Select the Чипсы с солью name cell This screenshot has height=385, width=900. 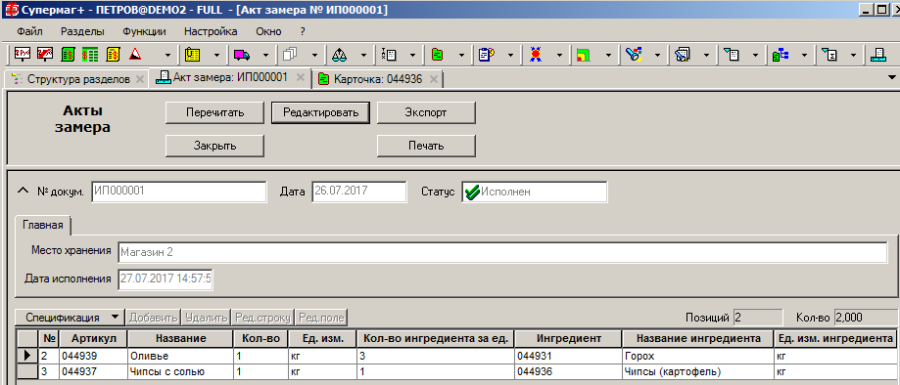point(180,371)
